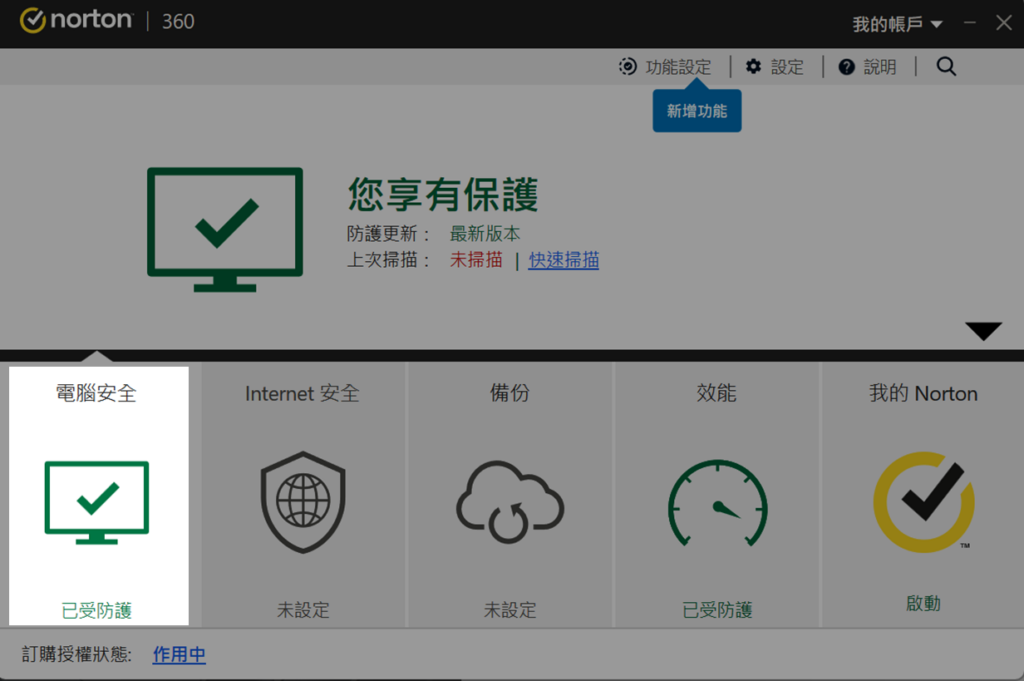This screenshot has height=681, width=1024.
Task: Click the gear 設定 icon
Action: 754,67
